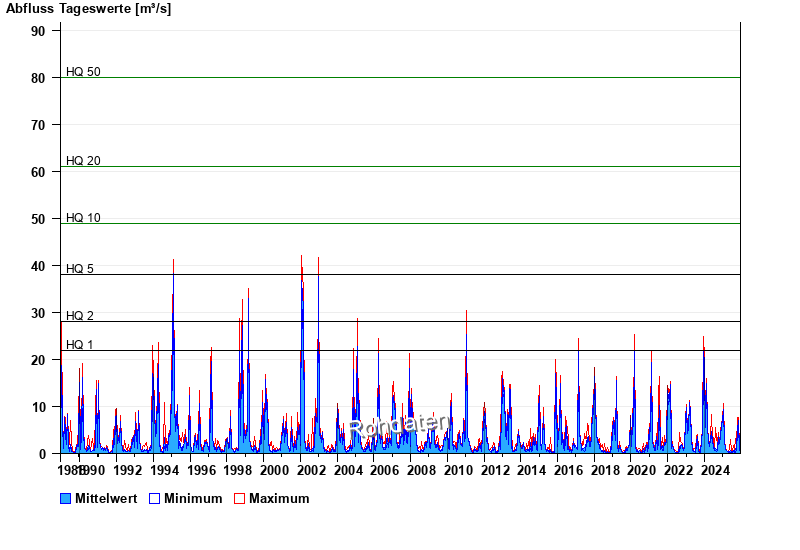Click the blue Mittelwert legend swatch
The width and height of the screenshot is (800, 550).
(x=65, y=498)
